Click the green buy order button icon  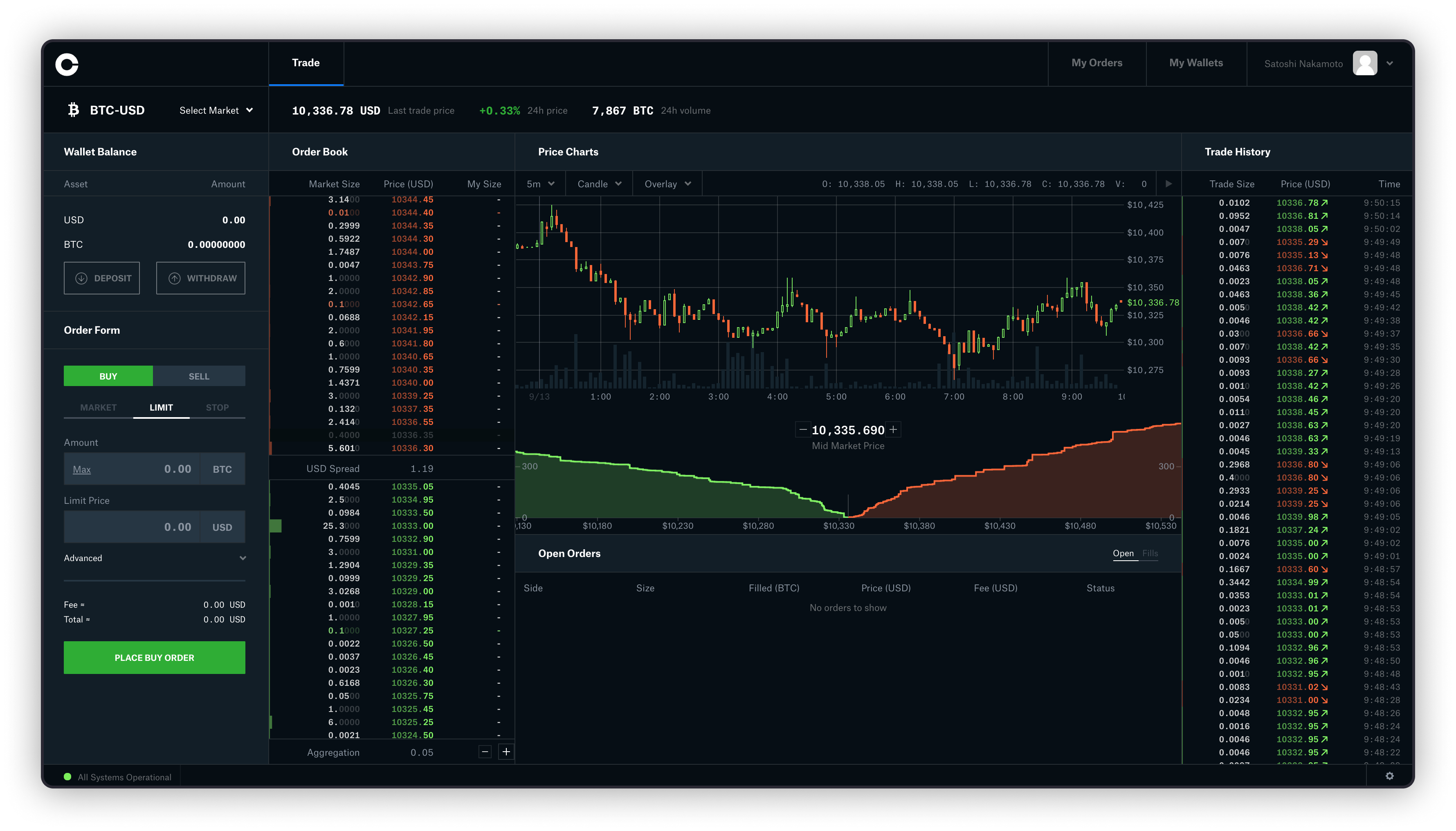tap(154, 657)
